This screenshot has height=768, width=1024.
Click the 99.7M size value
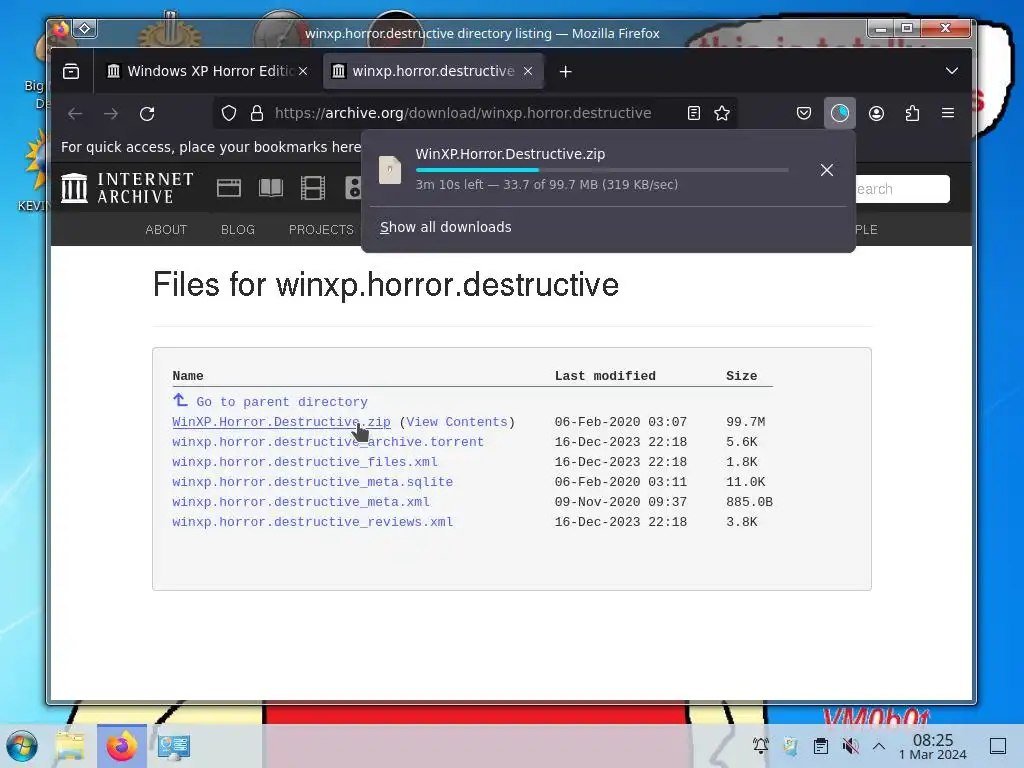pyautogui.click(x=746, y=422)
